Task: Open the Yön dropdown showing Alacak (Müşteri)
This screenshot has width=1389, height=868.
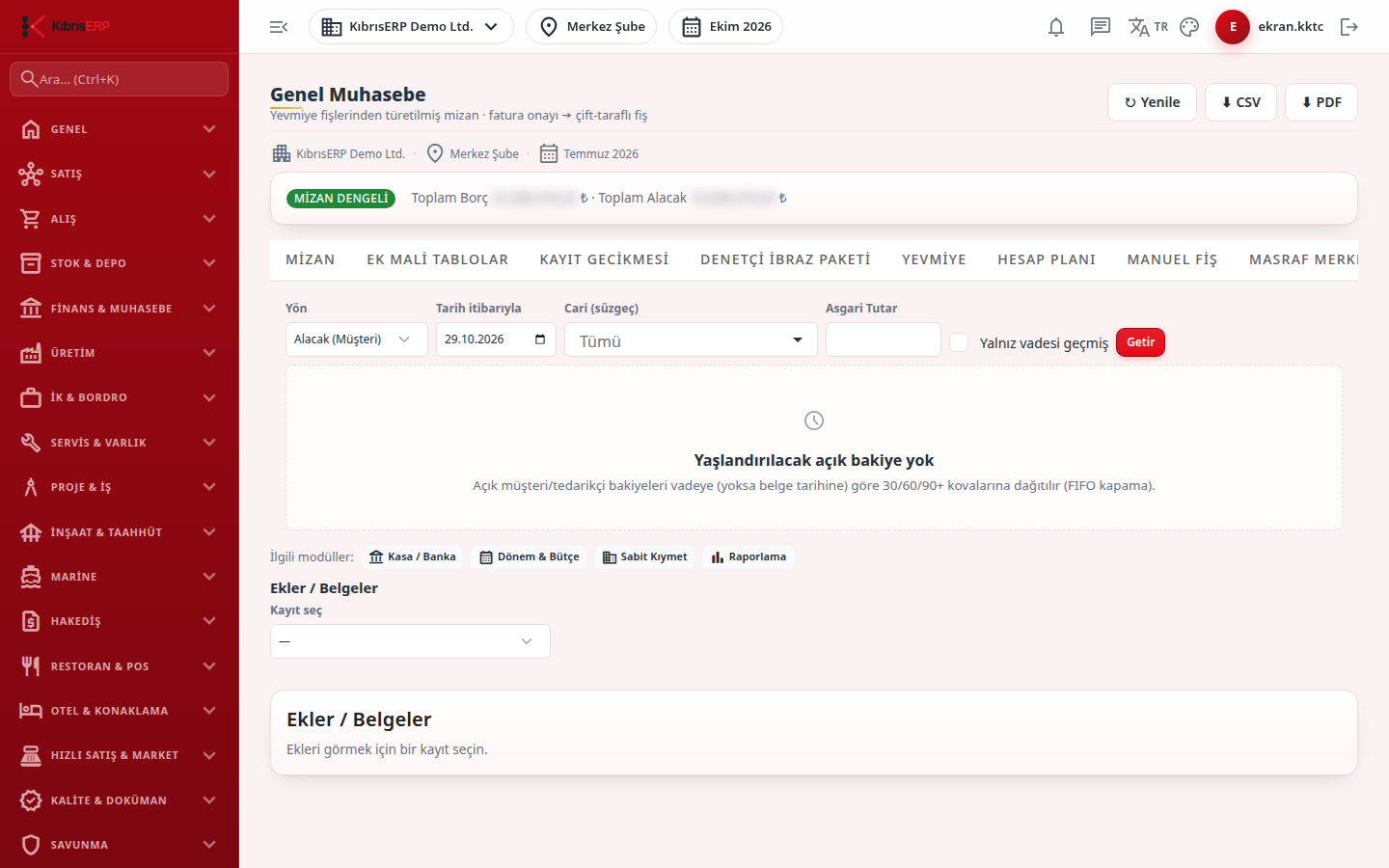Action: (357, 339)
